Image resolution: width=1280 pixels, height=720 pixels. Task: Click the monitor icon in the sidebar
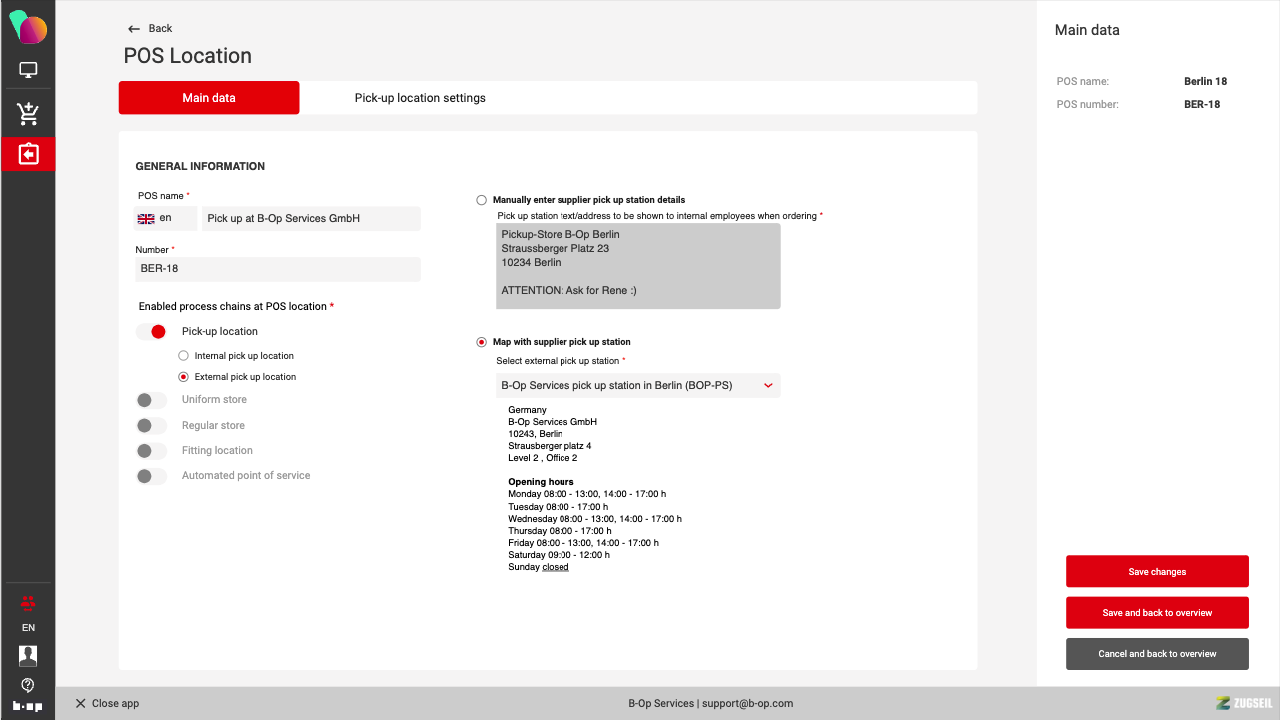click(28, 70)
